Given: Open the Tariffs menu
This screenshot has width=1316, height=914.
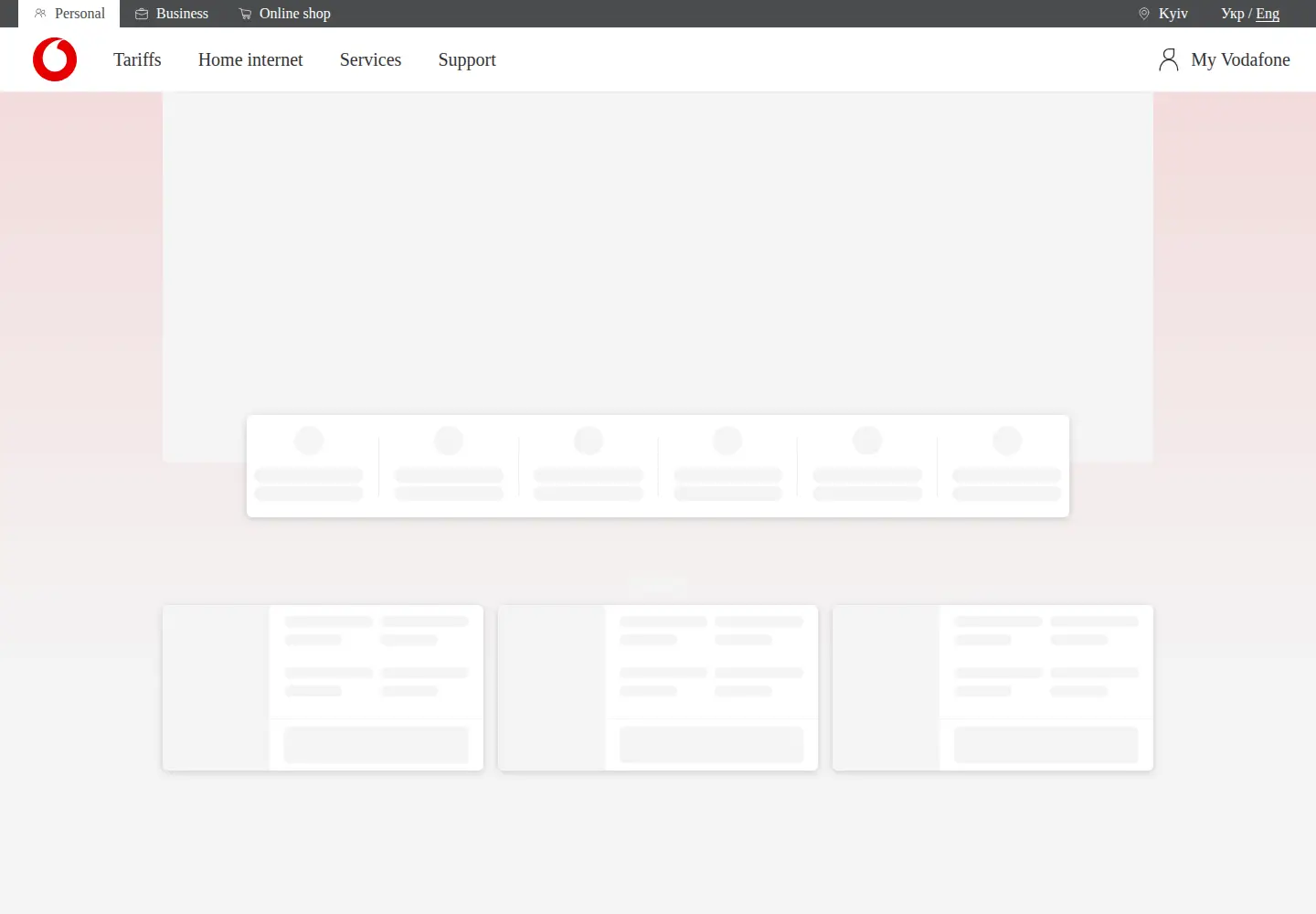Looking at the screenshot, I should pyautogui.click(x=137, y=59).
